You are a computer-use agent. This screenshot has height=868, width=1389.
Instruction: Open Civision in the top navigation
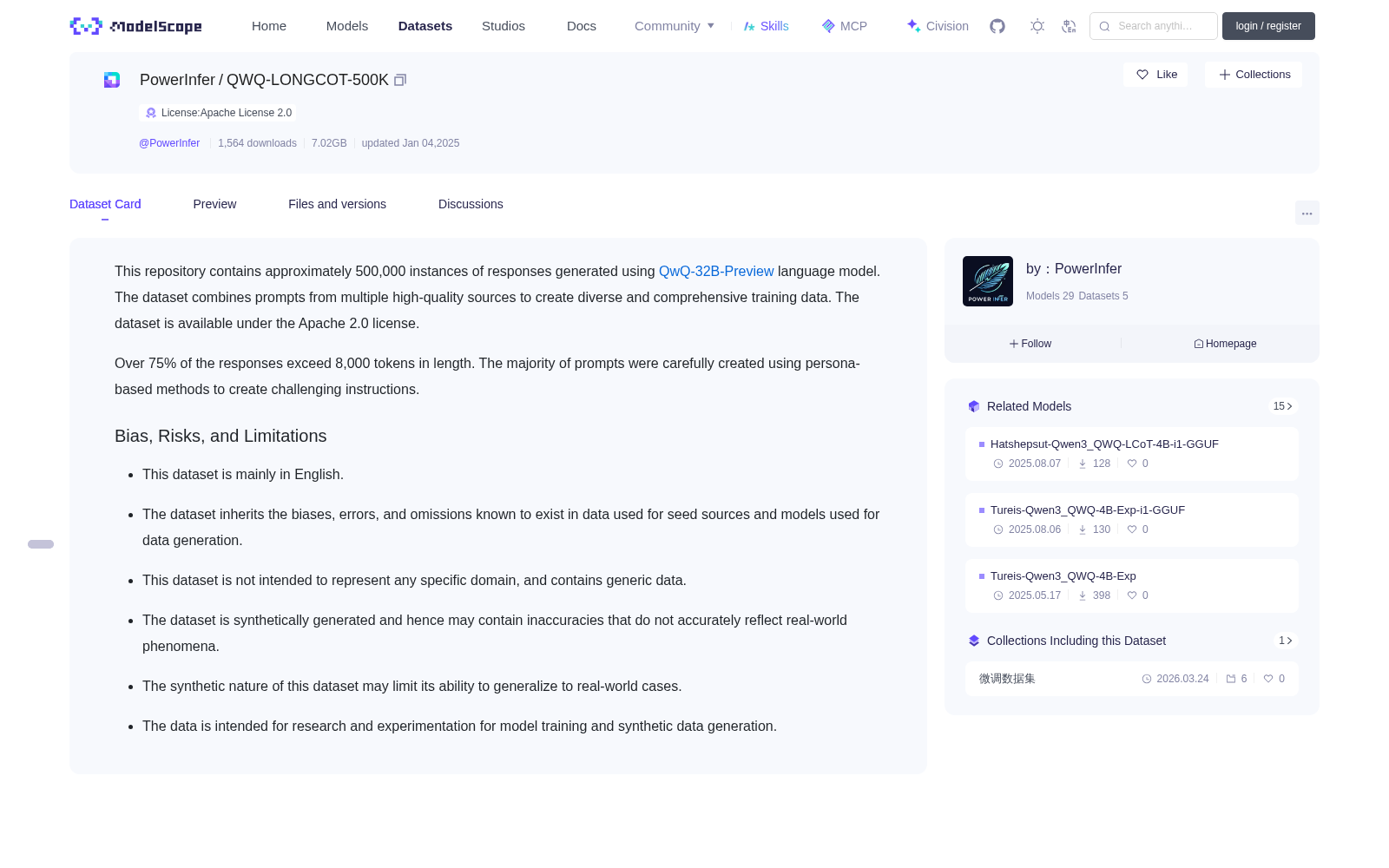938,26
